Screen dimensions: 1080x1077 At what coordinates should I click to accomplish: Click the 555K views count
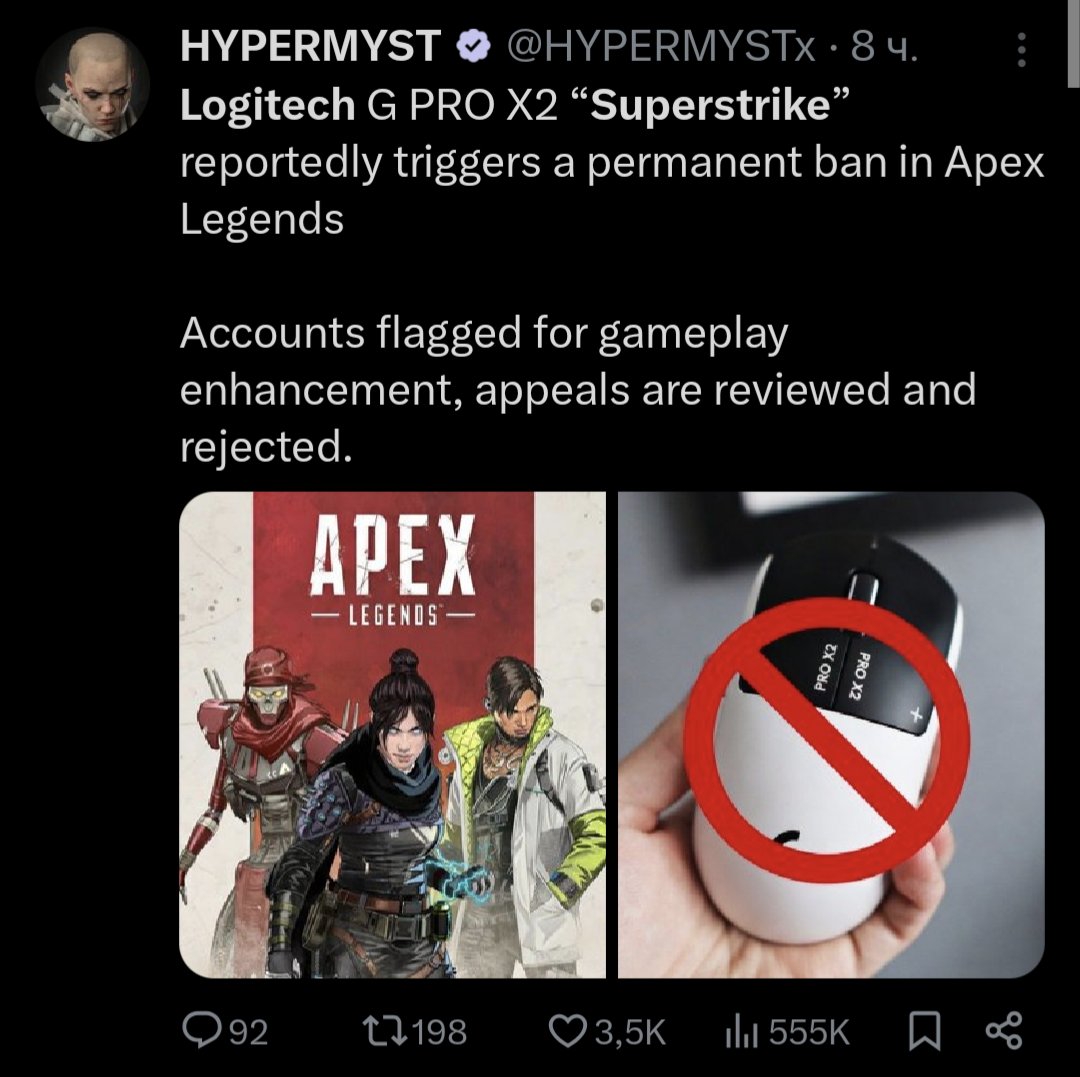pyautogui.click(x=809, y=1032)
